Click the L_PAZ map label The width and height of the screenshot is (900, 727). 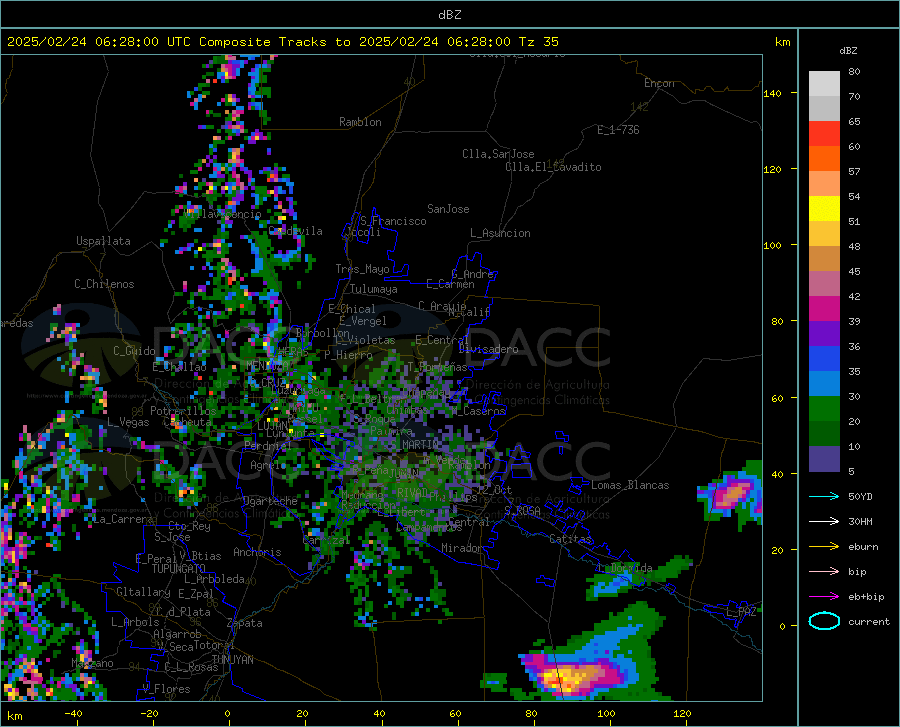741,612
